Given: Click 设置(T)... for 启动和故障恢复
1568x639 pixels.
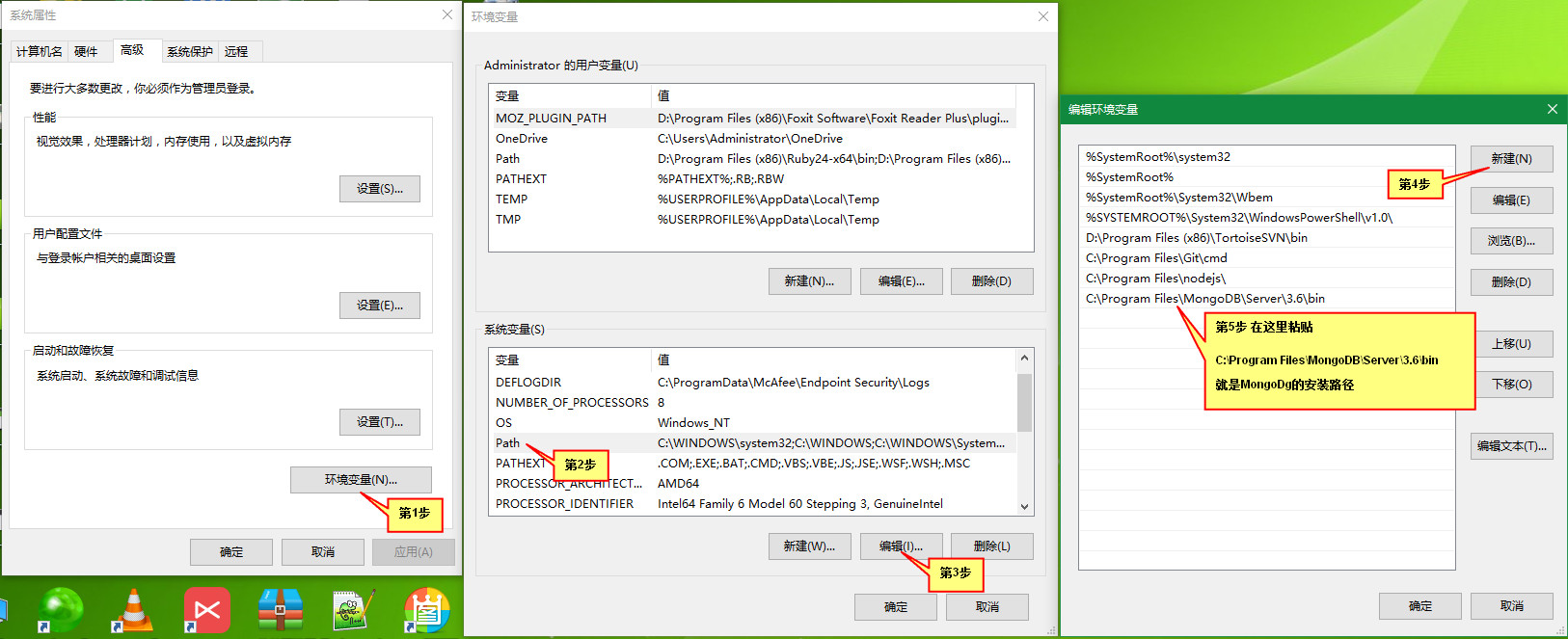Looking at the screenshot, I should pos(380,422).
